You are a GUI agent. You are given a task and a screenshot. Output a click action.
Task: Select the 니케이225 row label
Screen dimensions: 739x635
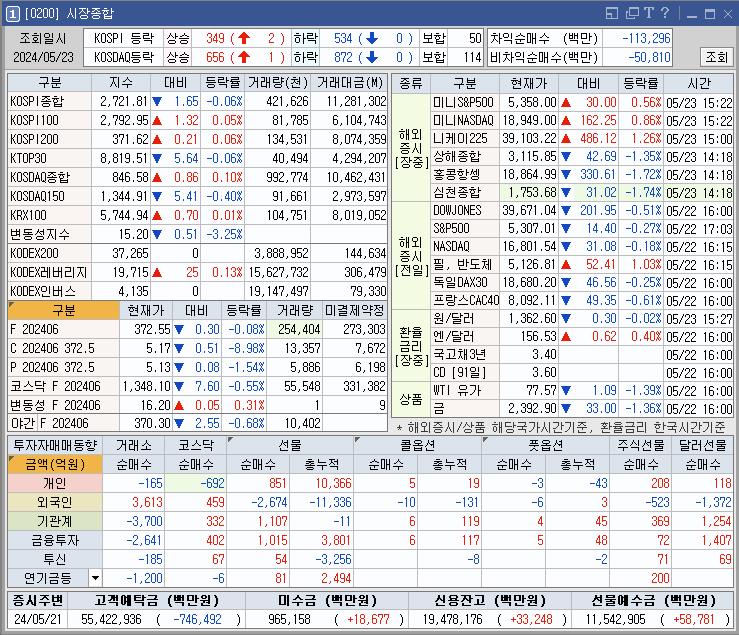(x=465, y=139)
